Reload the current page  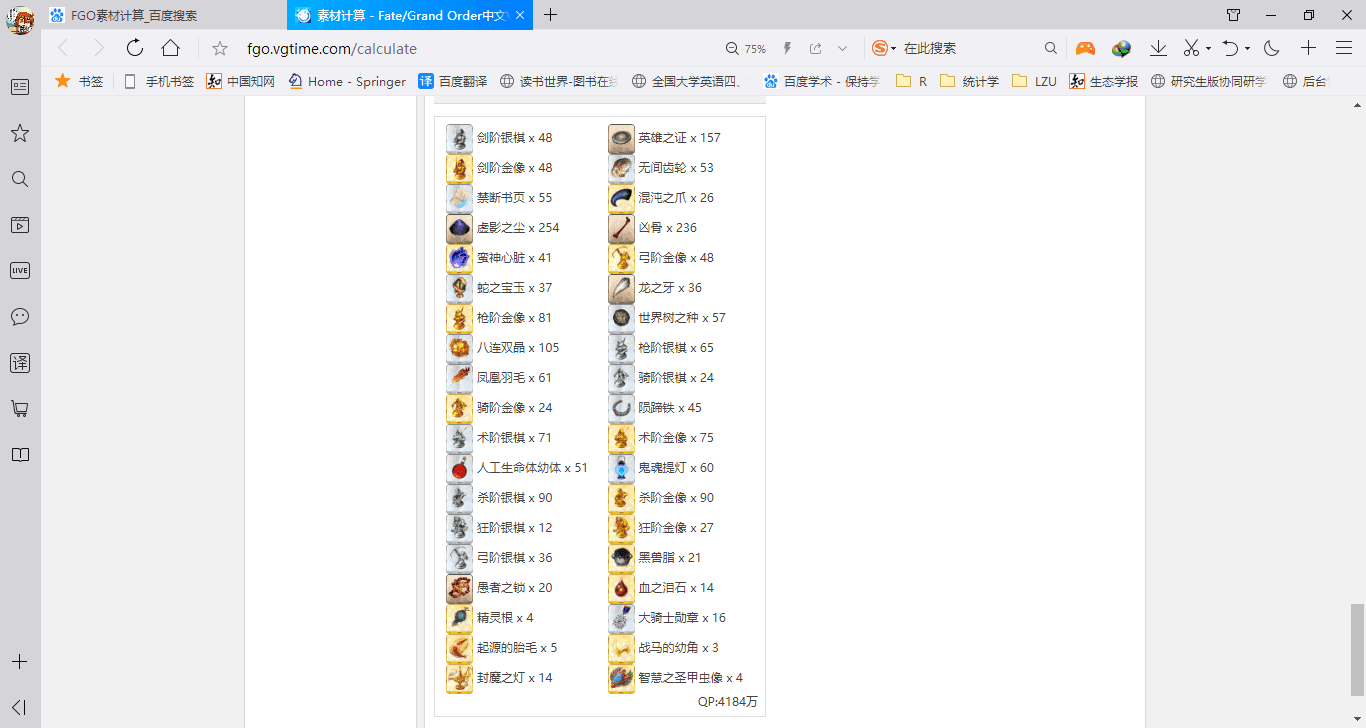(x=135, y=48)
